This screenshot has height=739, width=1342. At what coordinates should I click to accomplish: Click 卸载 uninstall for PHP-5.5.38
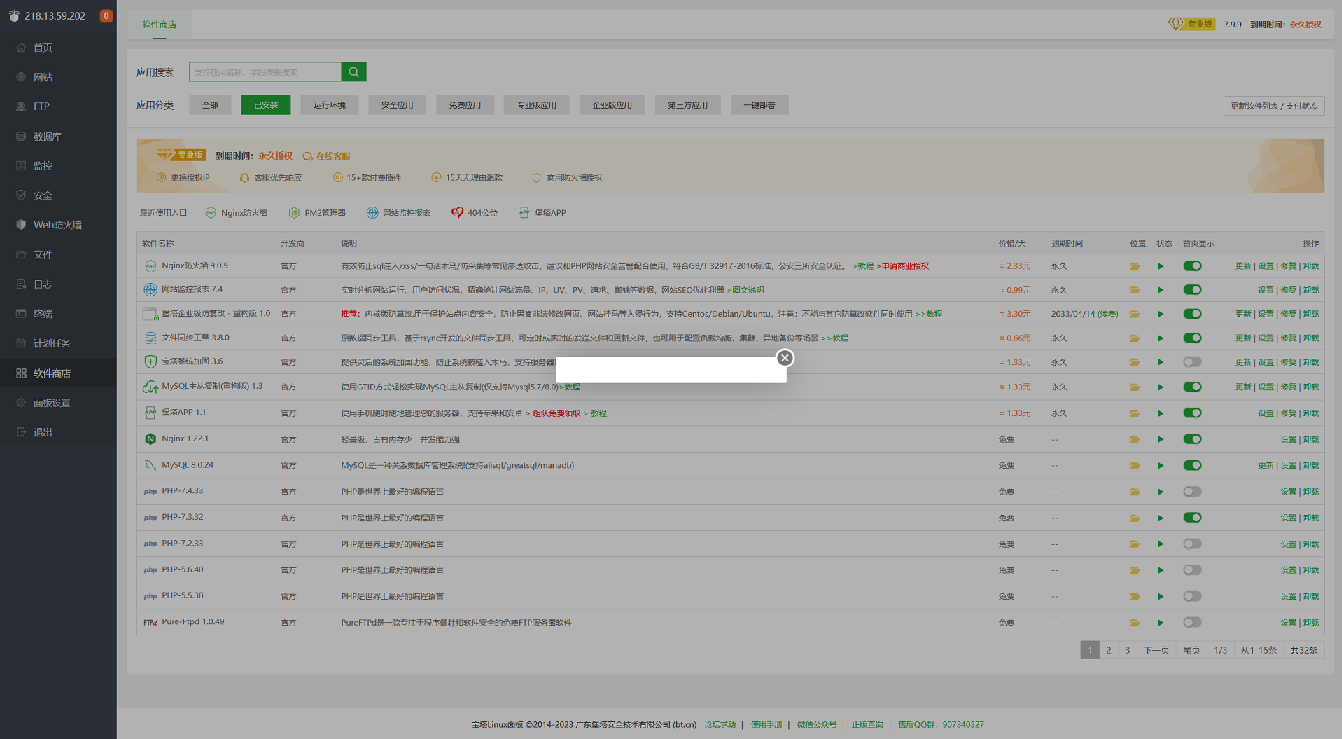[x=1310, y=596]
